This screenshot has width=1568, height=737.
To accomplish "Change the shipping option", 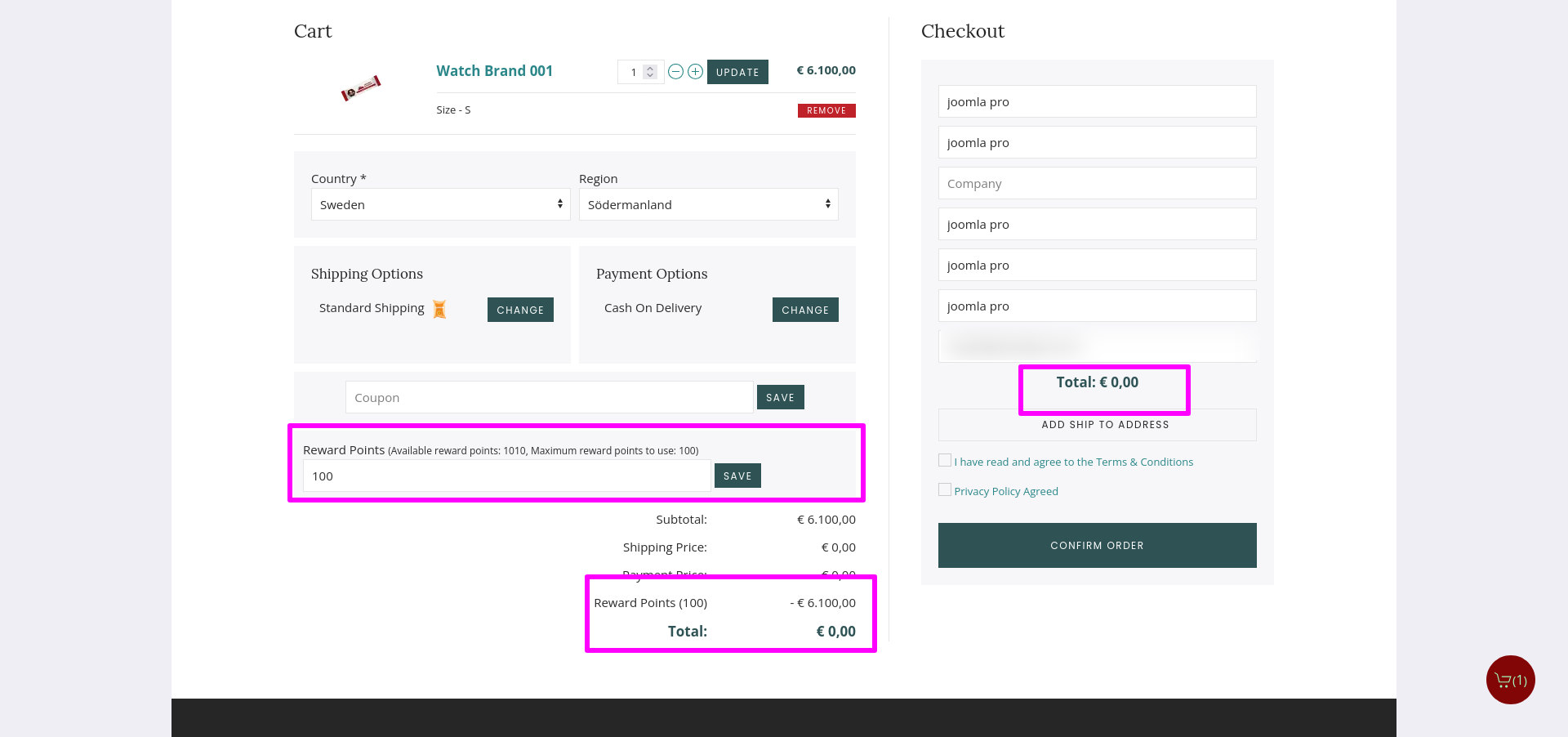I will pyautogui.click(x=520, y=310).
